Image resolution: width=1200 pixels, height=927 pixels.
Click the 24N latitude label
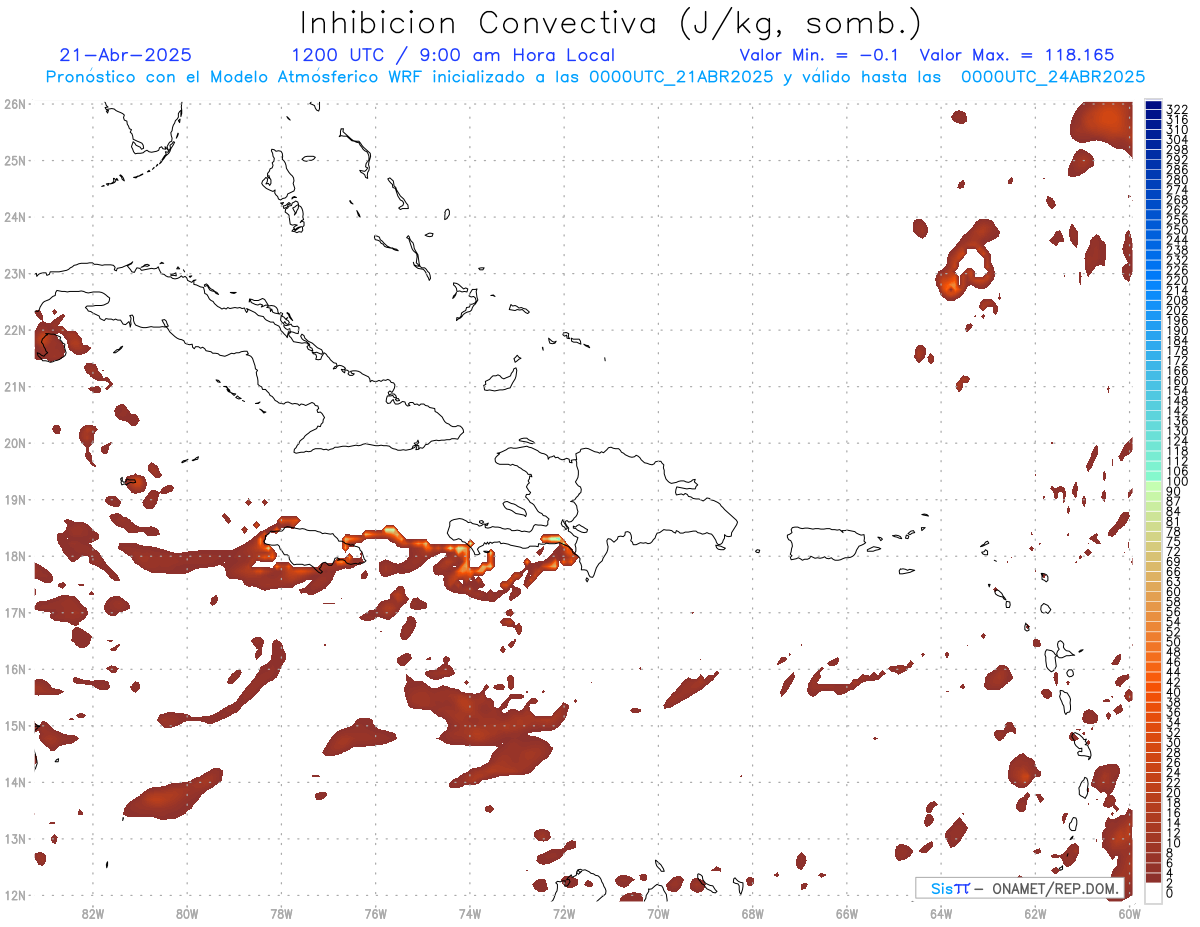point(15,217)
